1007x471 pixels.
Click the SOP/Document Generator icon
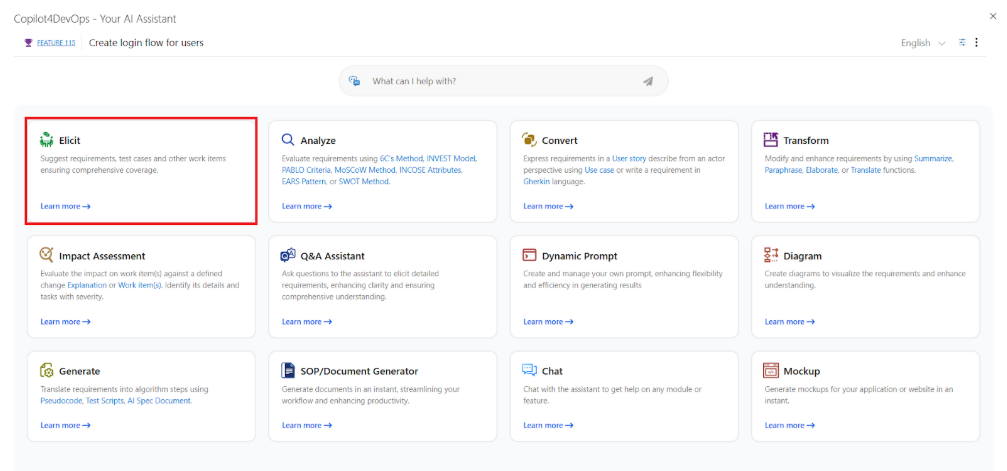(288, 371)
